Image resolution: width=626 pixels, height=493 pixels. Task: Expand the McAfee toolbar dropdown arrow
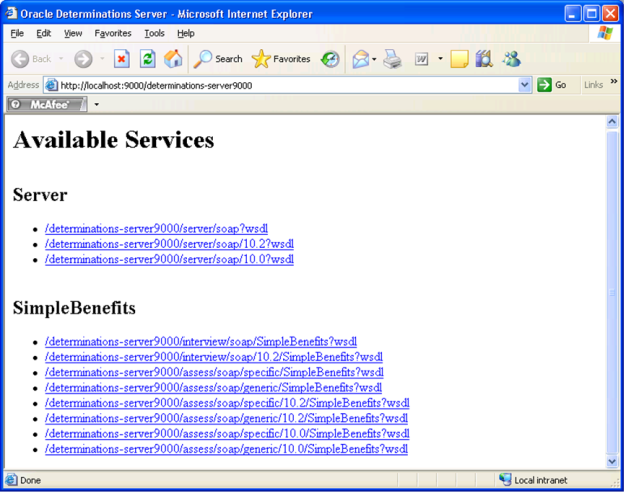click(97, 105)
